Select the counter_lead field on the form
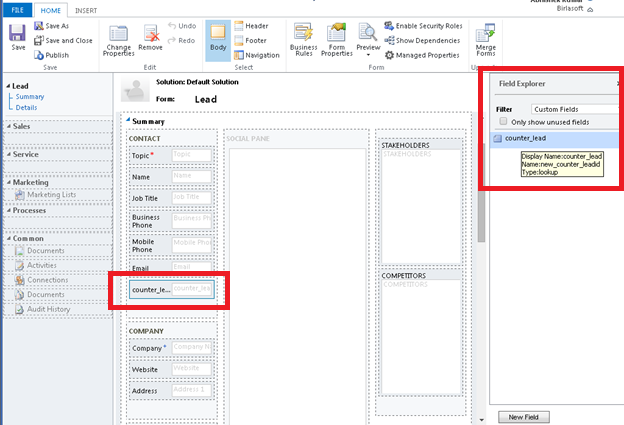Image resolution: width=624 pixels, height=425 pixels. pos(172,289)
